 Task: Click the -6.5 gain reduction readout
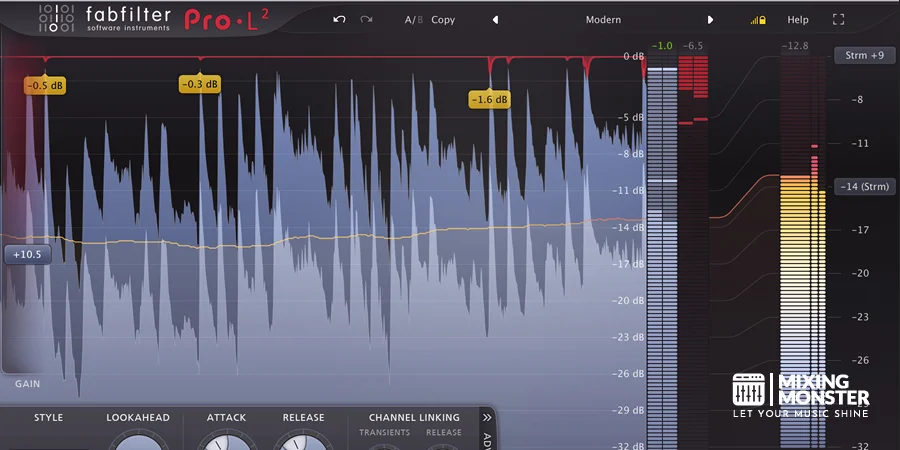pos(693,46)
